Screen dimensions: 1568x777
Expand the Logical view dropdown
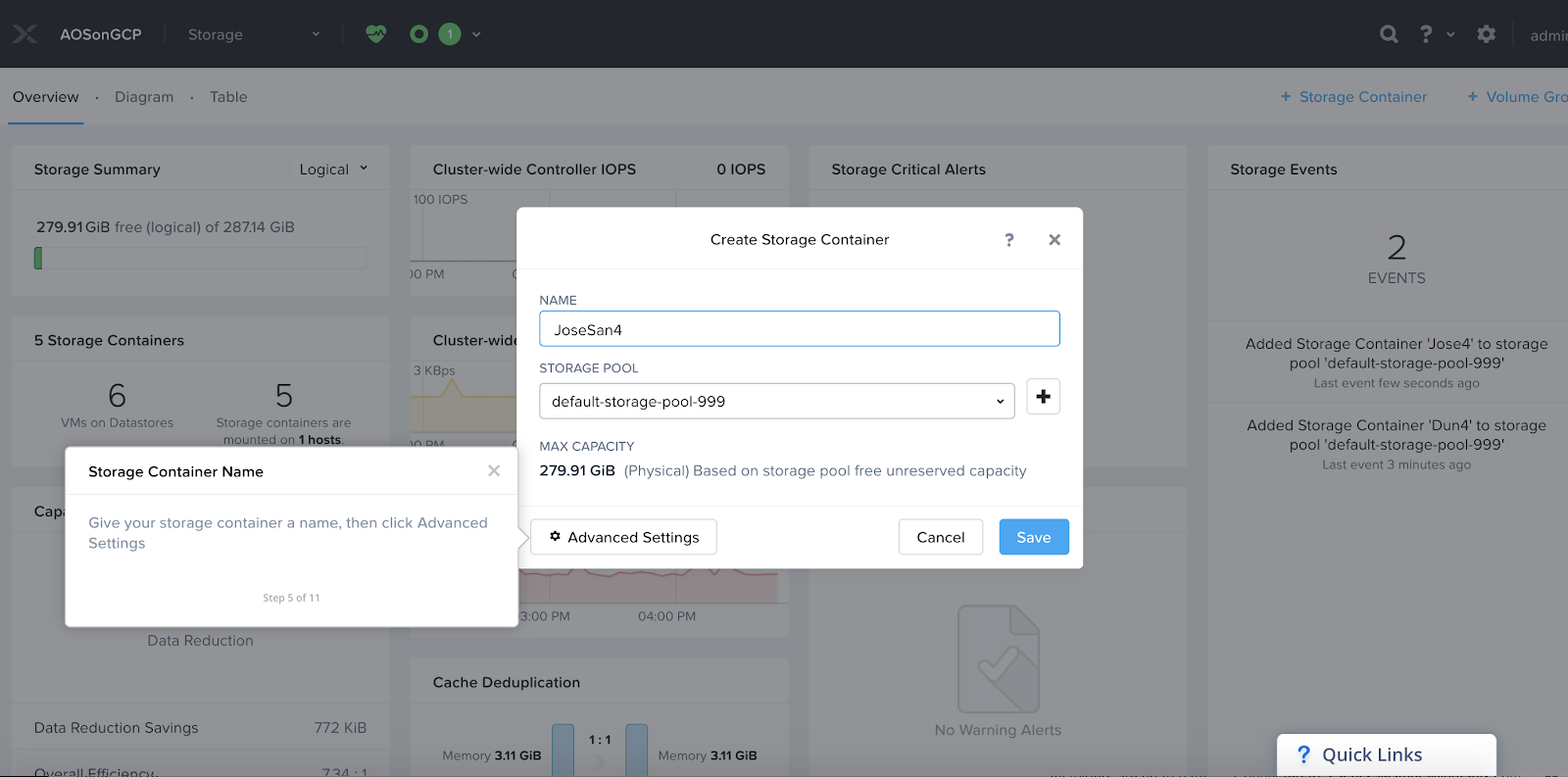333,170
